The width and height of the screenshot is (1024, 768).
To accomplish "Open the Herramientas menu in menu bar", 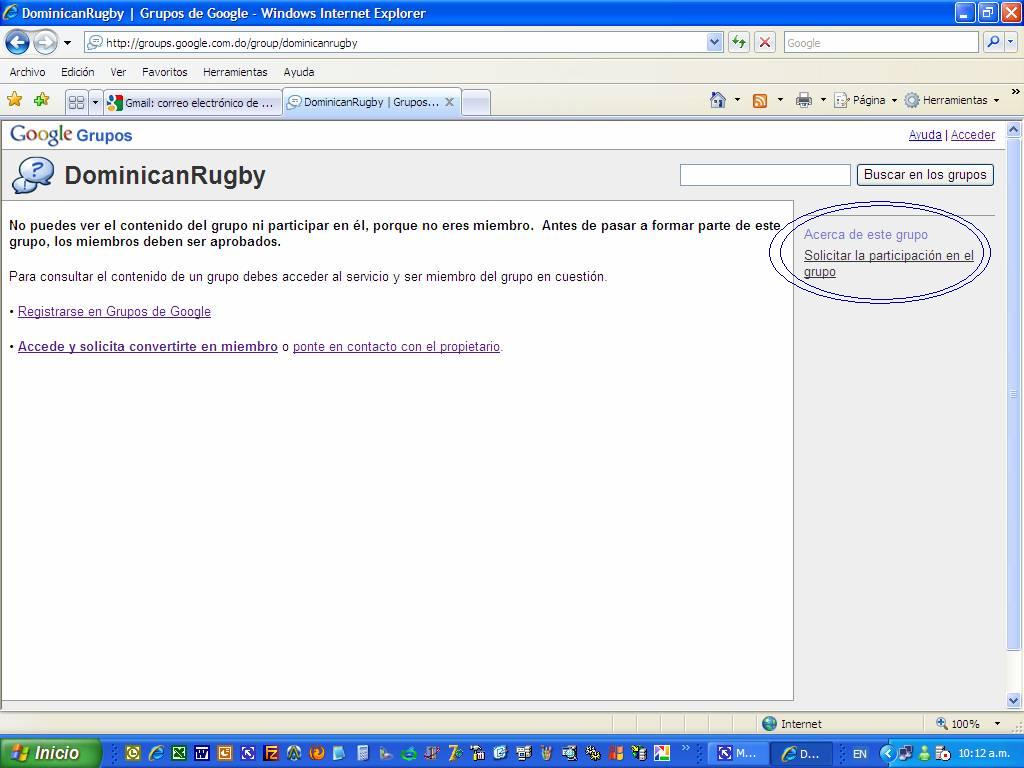I will tap(235, 72).
